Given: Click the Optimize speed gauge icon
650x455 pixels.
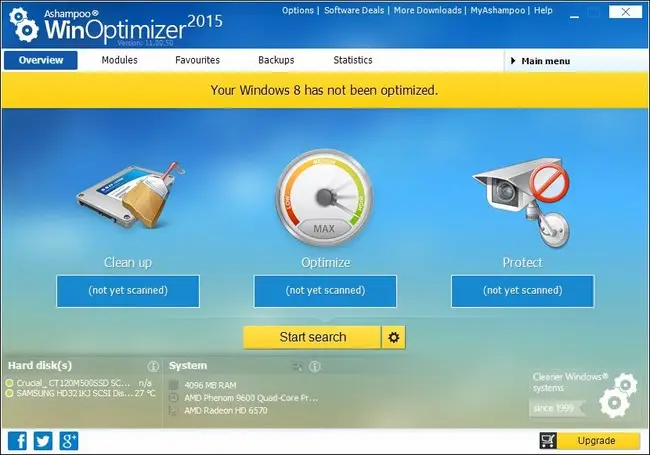Looking at the screenshot, I should (x=325, y=197).
